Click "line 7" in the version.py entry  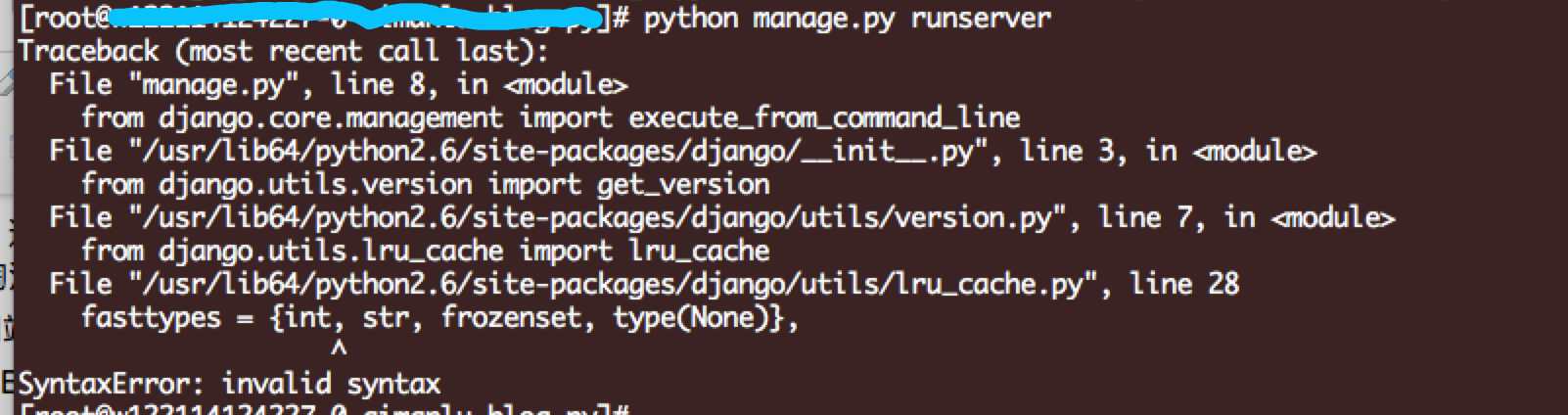pos(1150,217)
